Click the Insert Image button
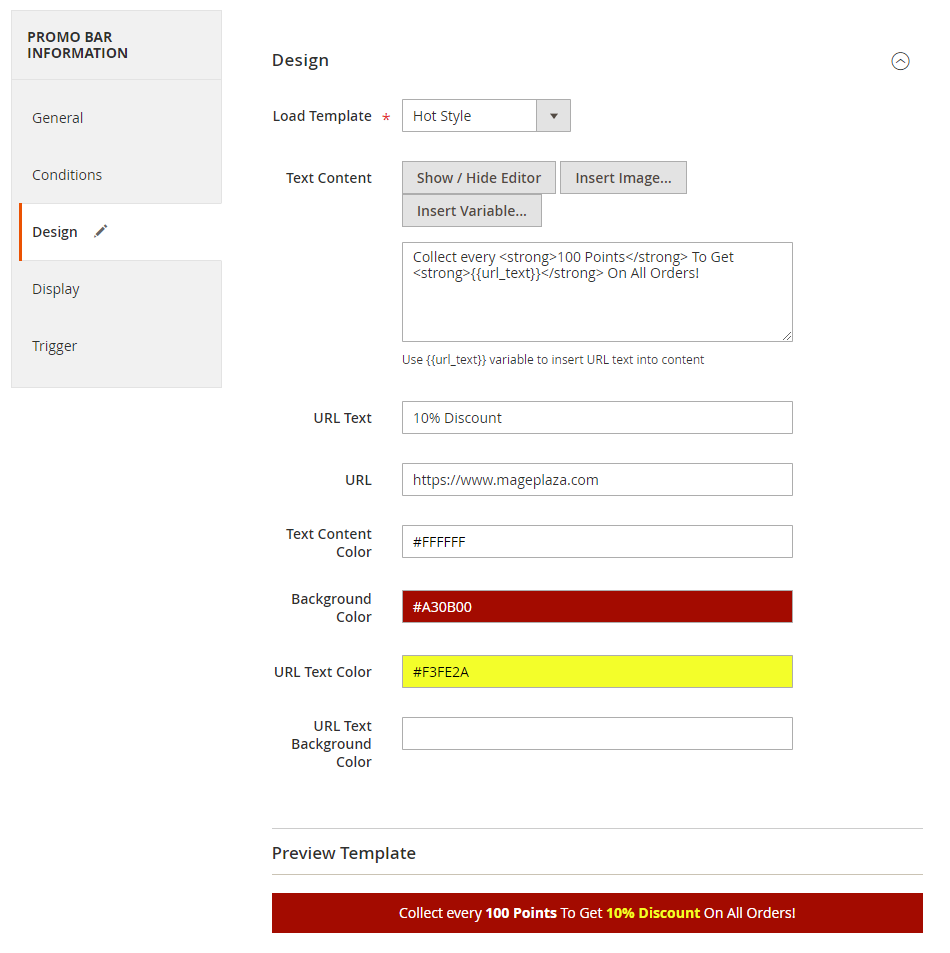 [x=623, y=177]
